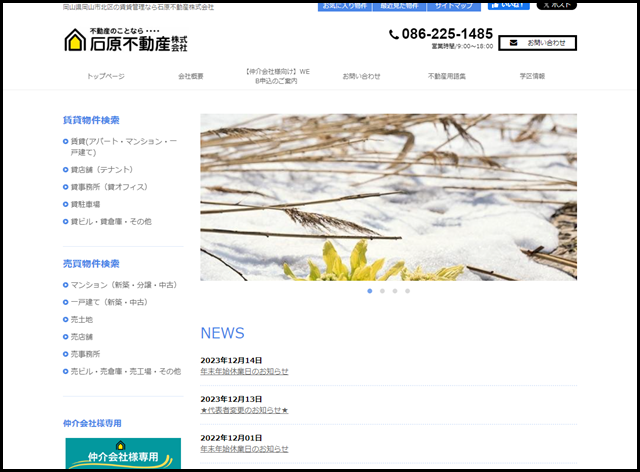Open 最近見た物件 in the top bar
The image size is (640, 472).
pos(399,6)
